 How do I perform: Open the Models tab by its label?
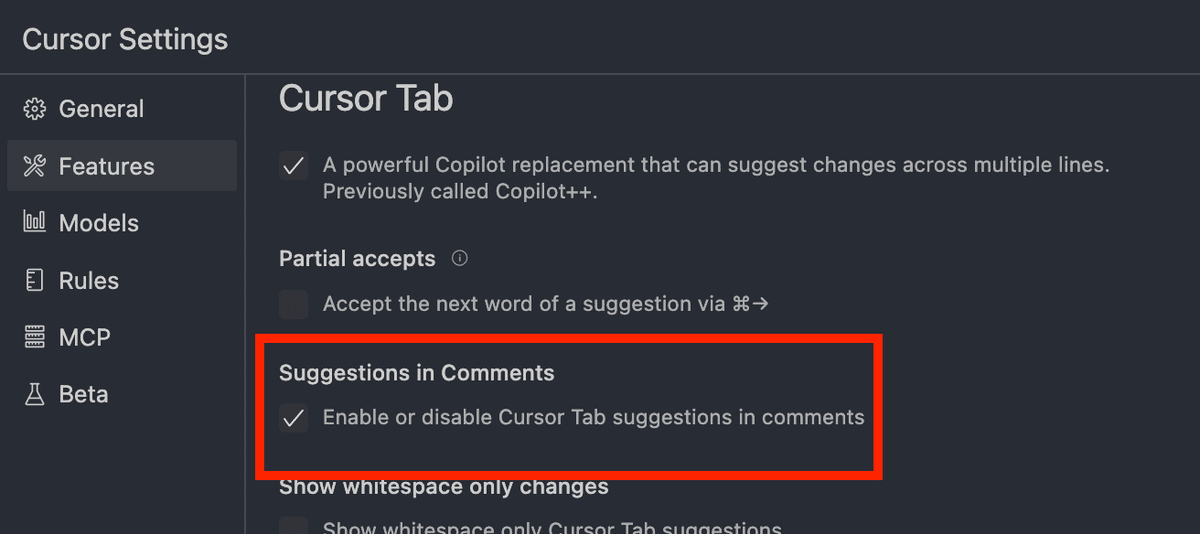coord(99,223)
